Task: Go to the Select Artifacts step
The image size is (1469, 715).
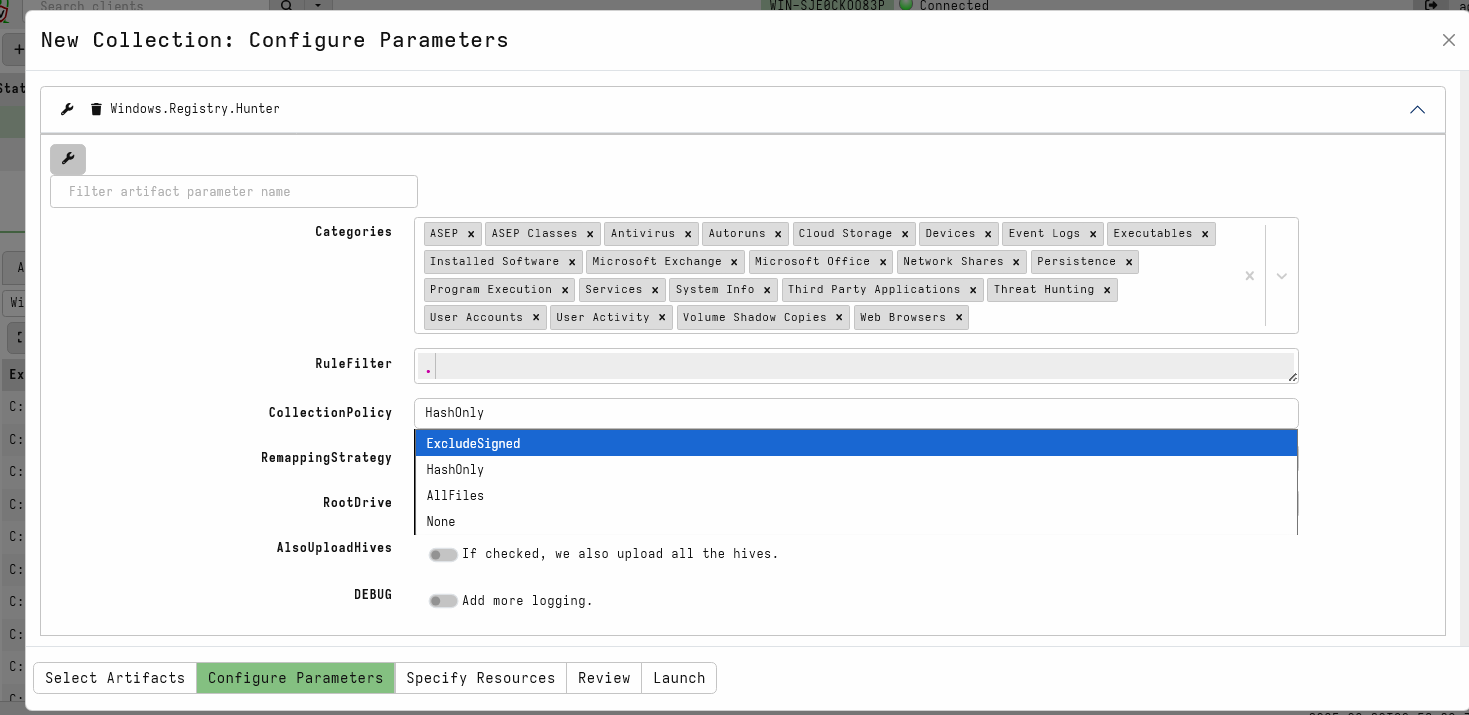Action: [115, 678]
